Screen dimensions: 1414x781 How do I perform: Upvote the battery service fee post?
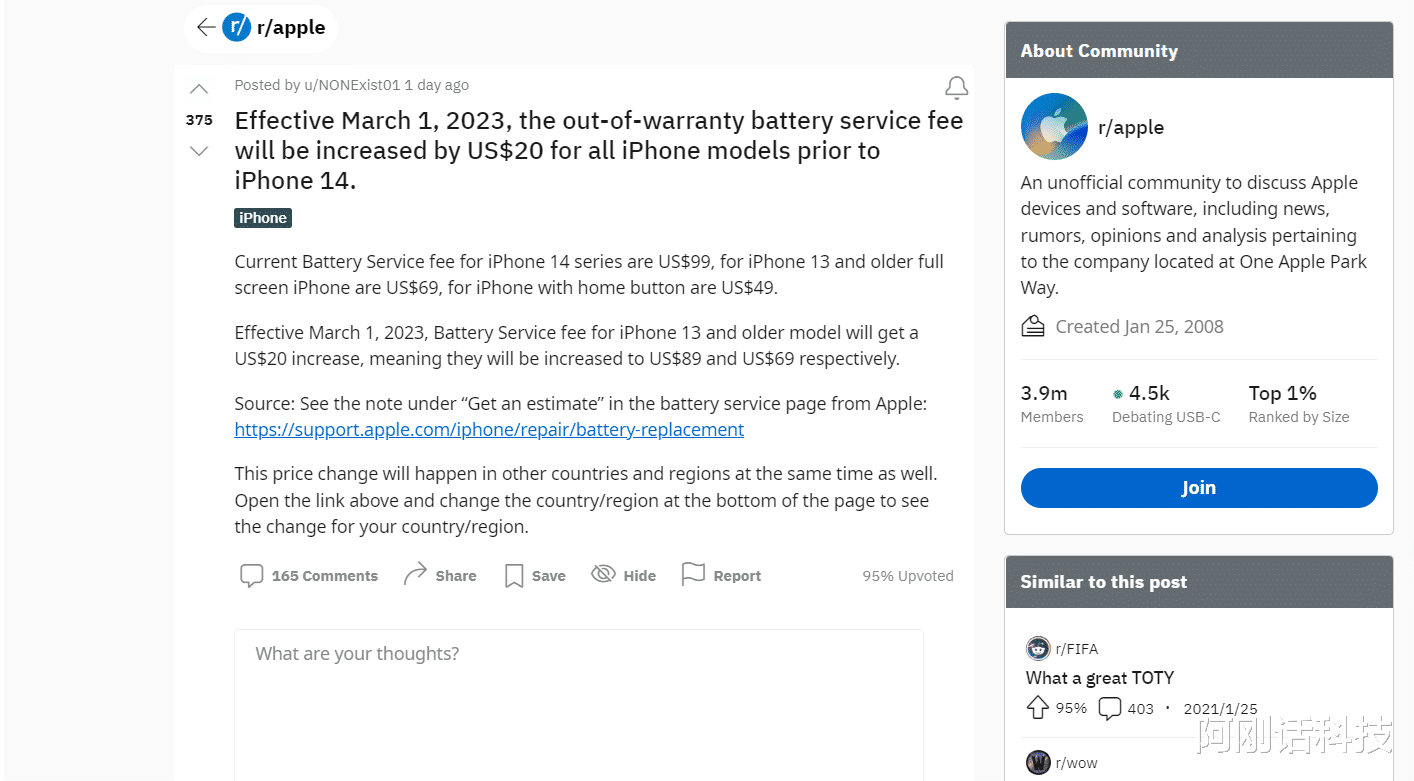coord(199,89)
